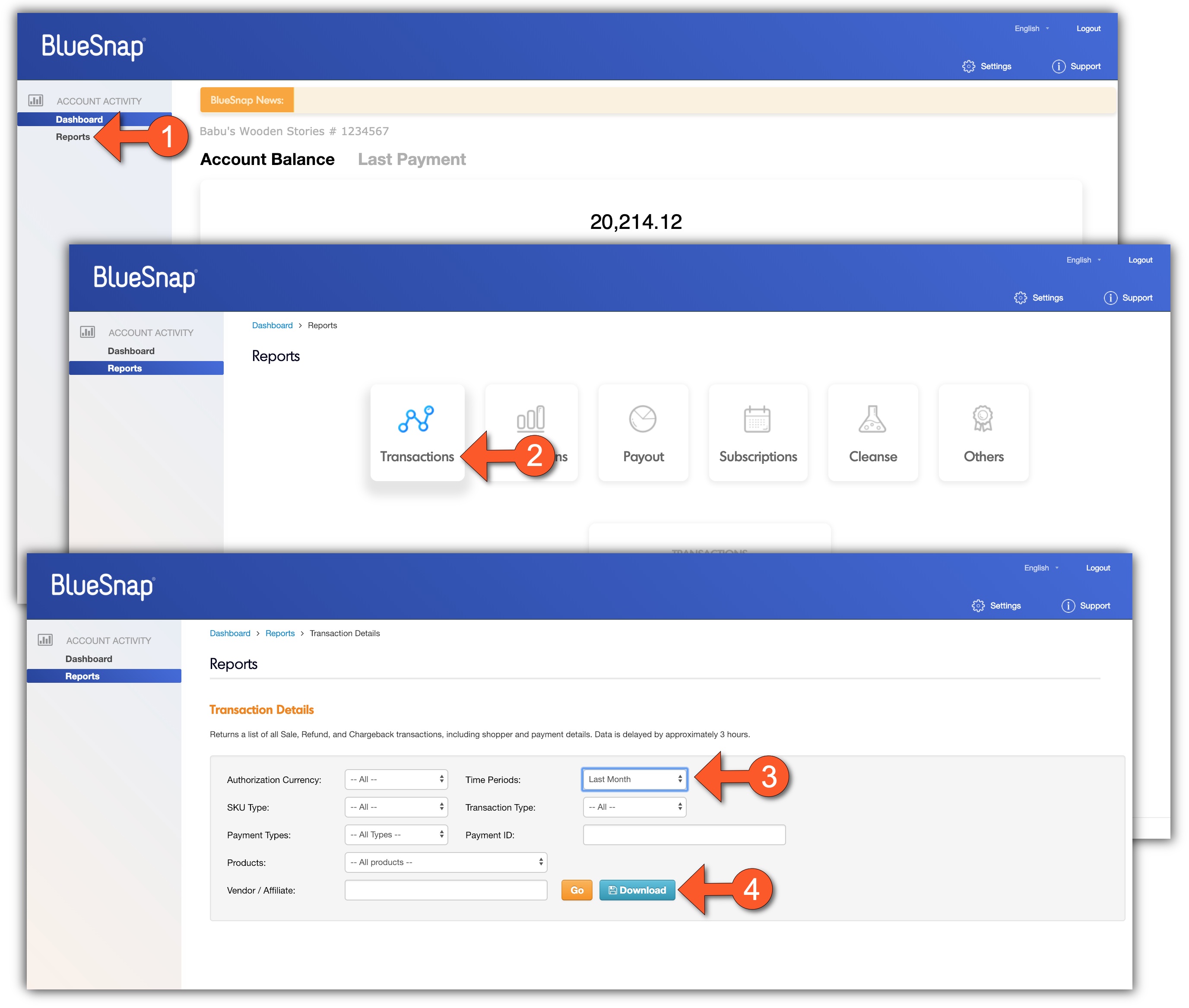Open the Others ribbon badge icon
The height and width of the screenshot is (1008, 1189).
[x=983, y=419]
